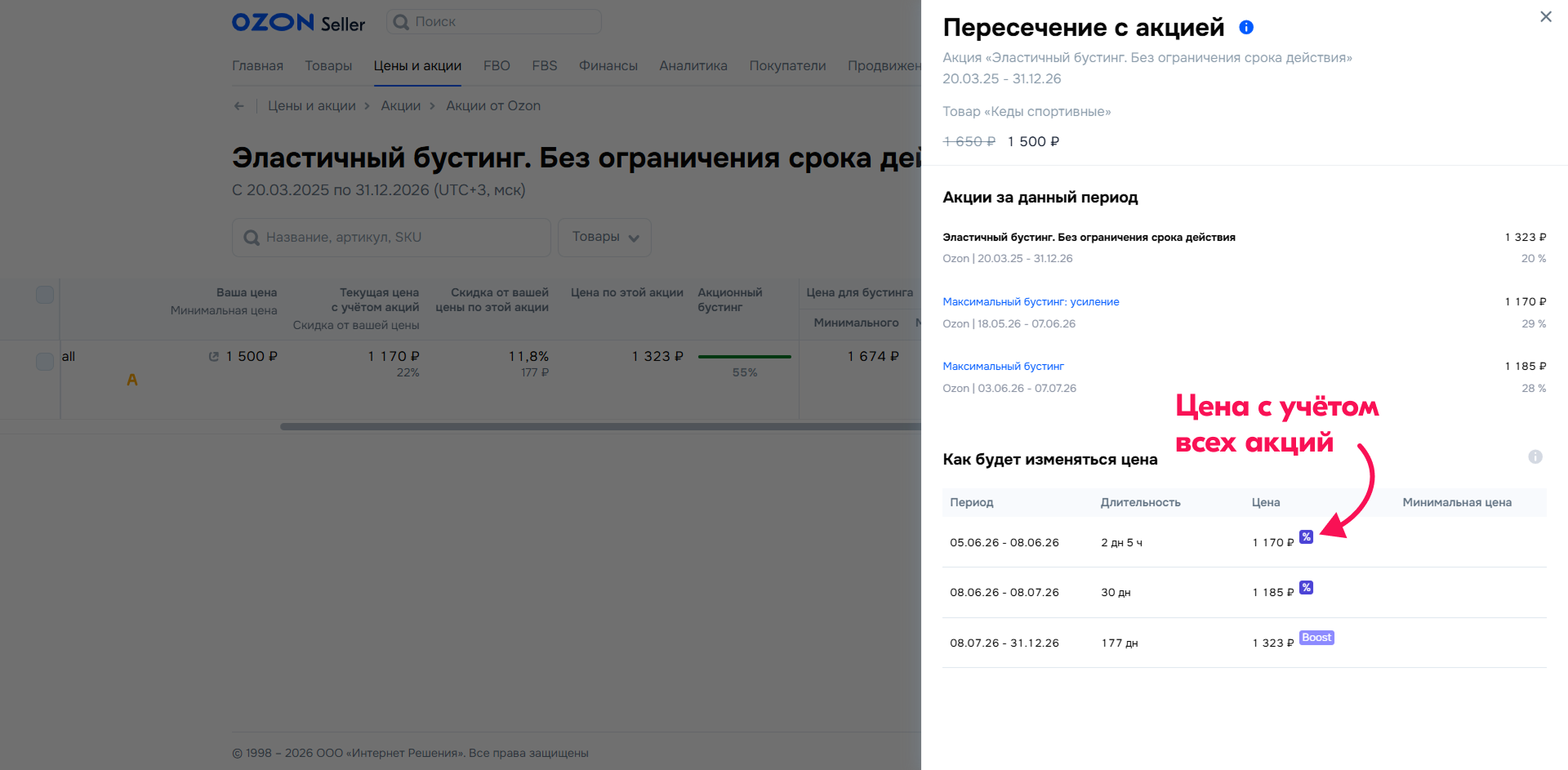
Task: Click the 11,8% discount cell
Action: pyautogui.click(x=528, y=357)
